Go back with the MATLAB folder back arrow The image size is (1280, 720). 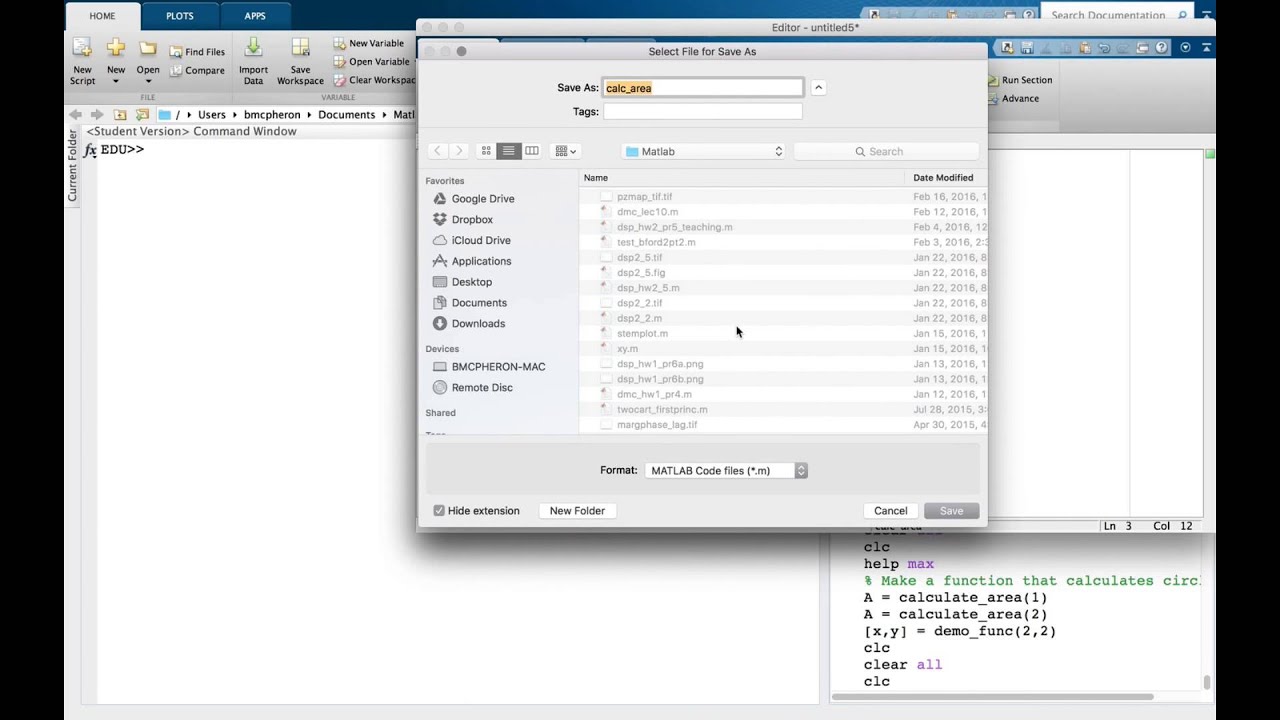pos(75,115)
